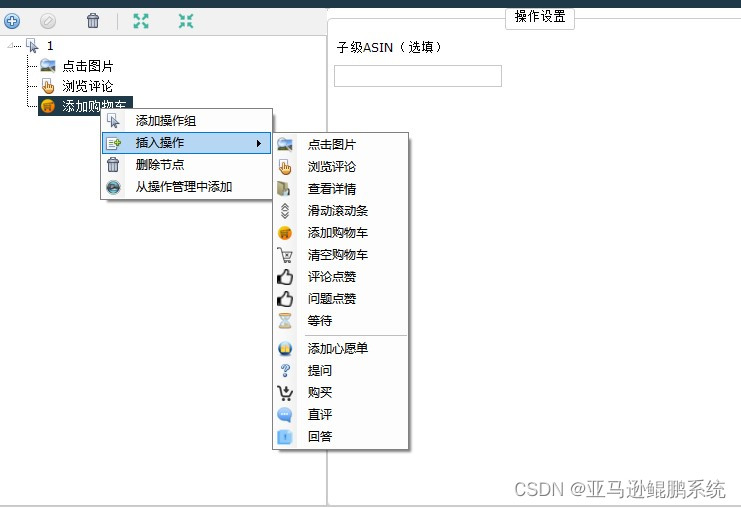Viewport: 741px width, 508px height.
Task: Click the blue square icon next to 回答
Action: (x=285, y=437)
